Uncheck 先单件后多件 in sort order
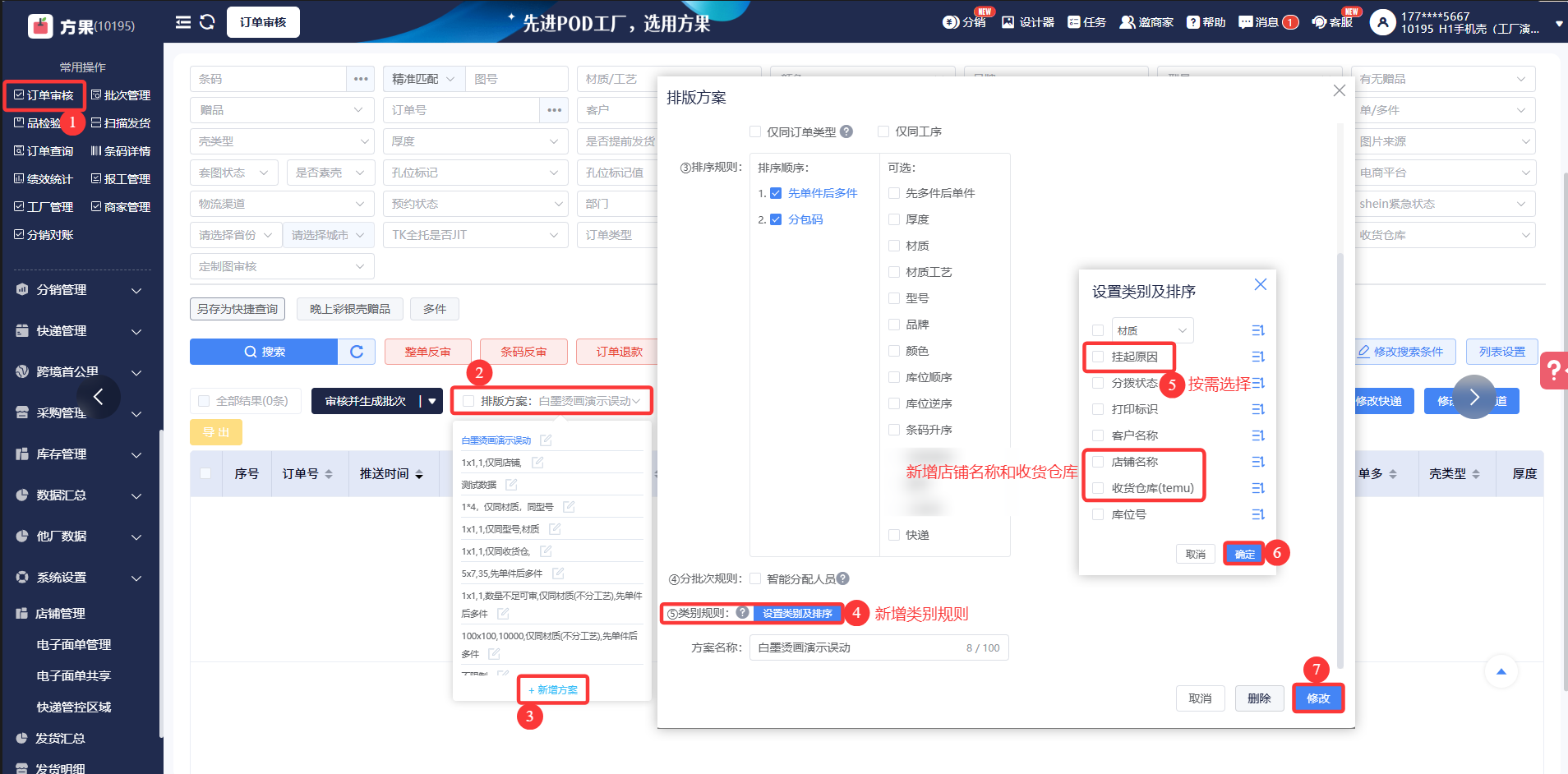This screenshot has height=774, width=1568. (x=776, y=193)
